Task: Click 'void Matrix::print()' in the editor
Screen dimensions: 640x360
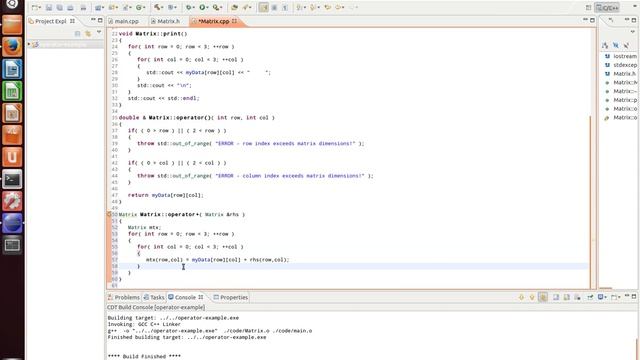Action: (x=153, y=33)
